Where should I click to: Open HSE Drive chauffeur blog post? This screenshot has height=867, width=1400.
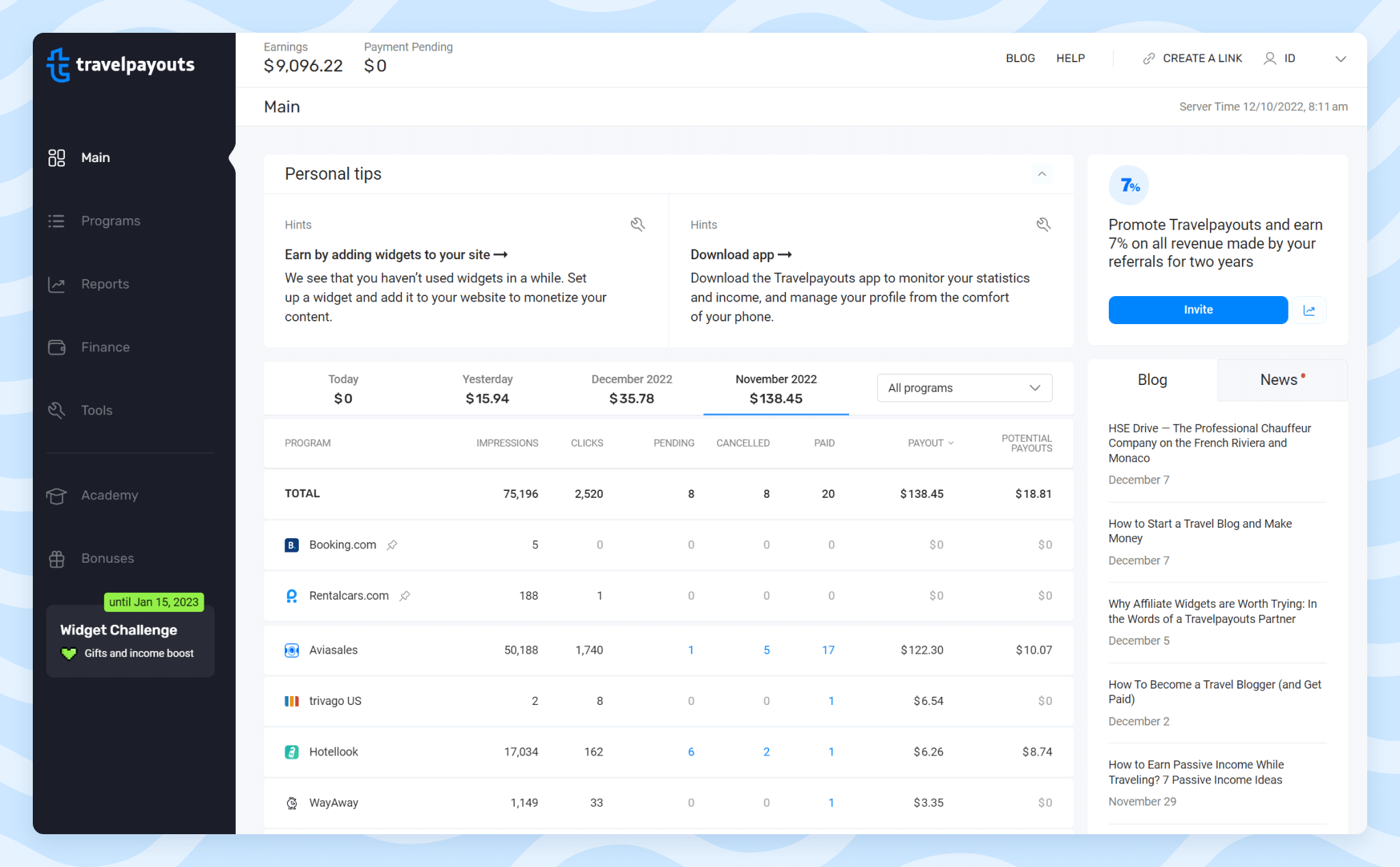coord(1210,443)
